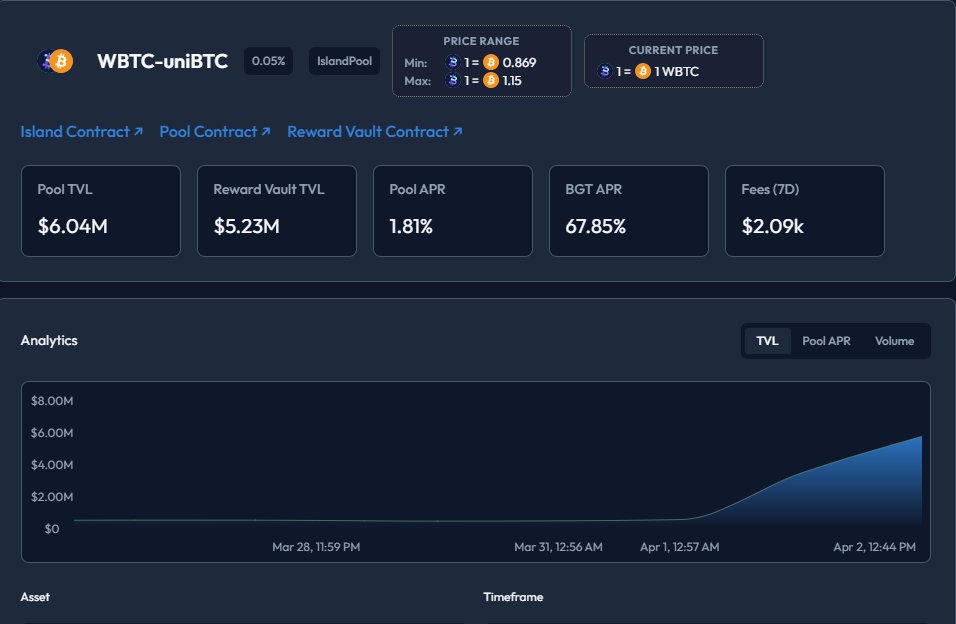Click the blue TVL area in chart
Screen dimensions: 956x624
(854, 491)
